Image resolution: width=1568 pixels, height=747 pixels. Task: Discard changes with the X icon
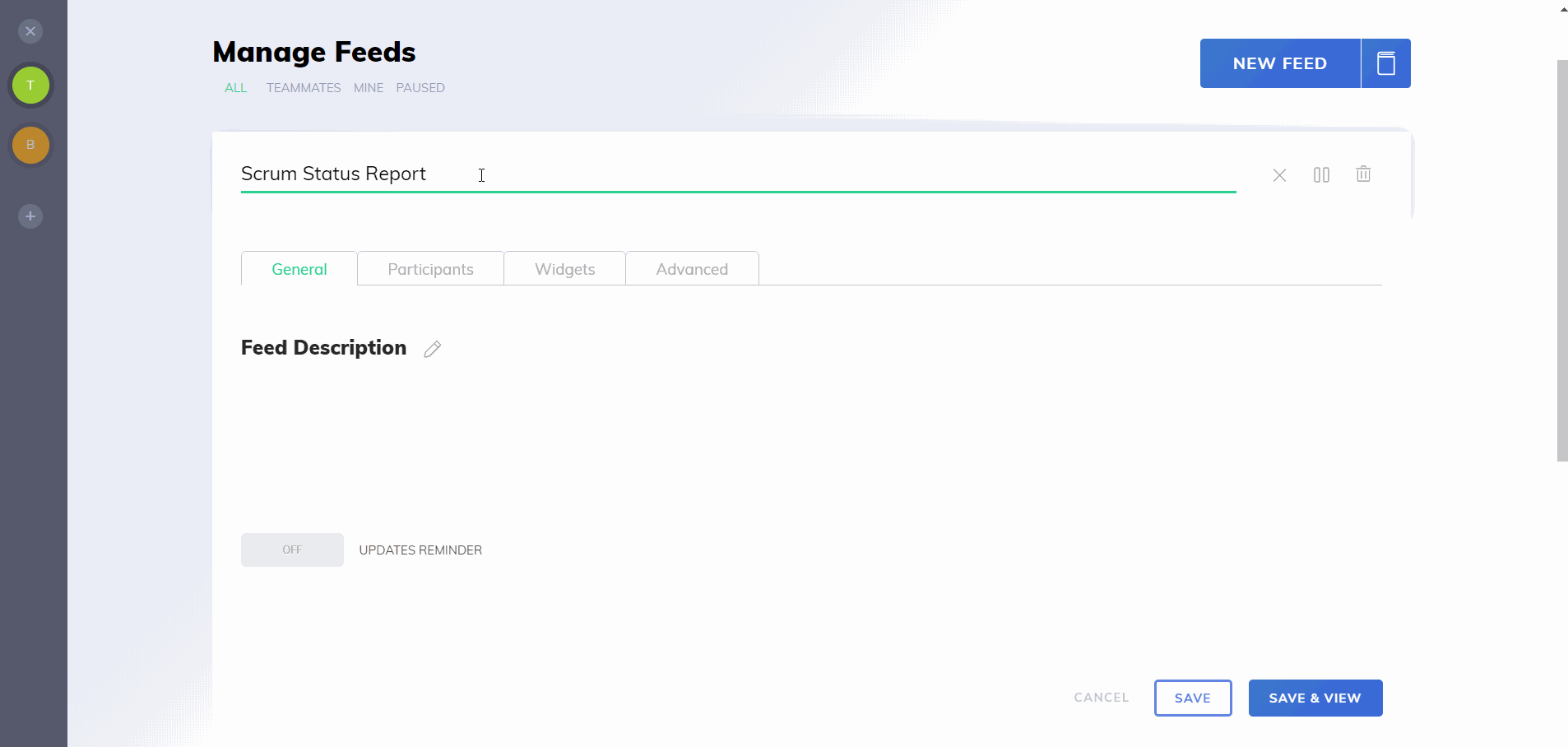pos(1278,174)
